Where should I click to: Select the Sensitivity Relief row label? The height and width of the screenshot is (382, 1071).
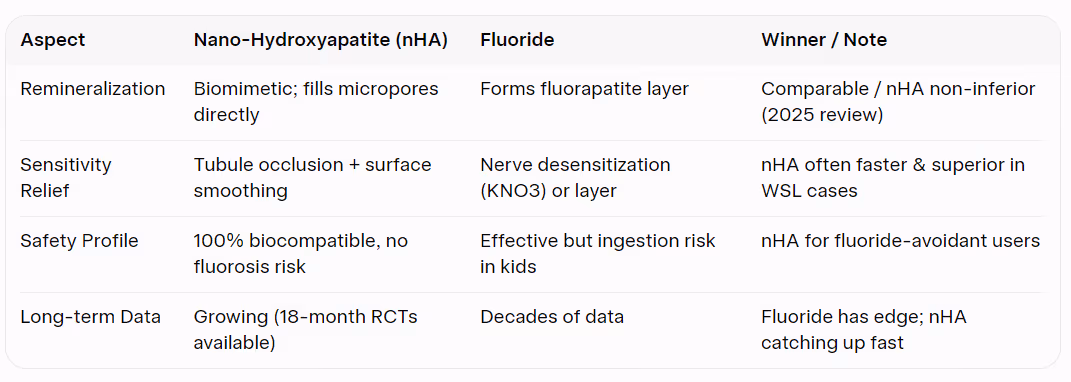(66, 177)
